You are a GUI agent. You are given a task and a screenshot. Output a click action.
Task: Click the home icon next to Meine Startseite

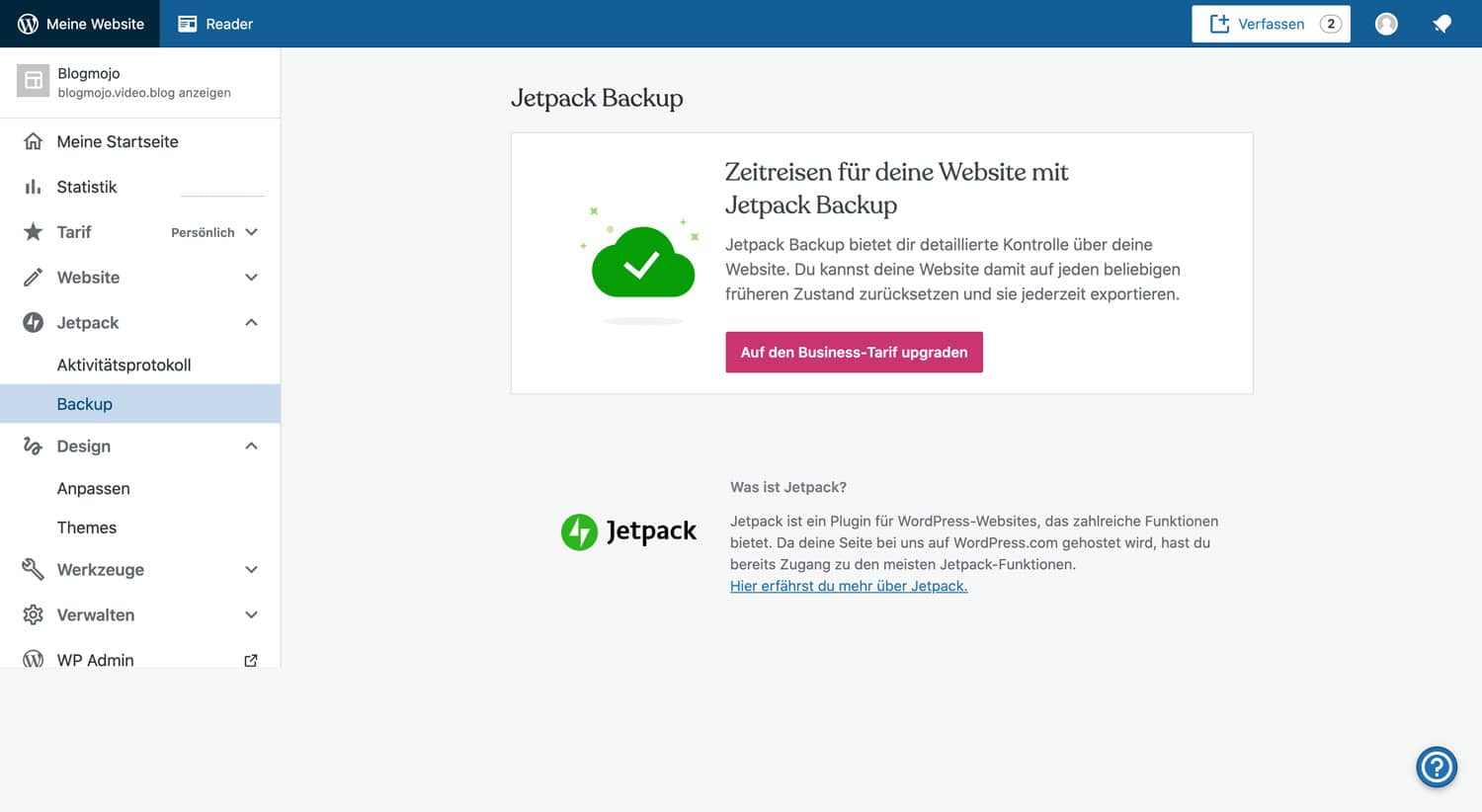click(33, 141)
